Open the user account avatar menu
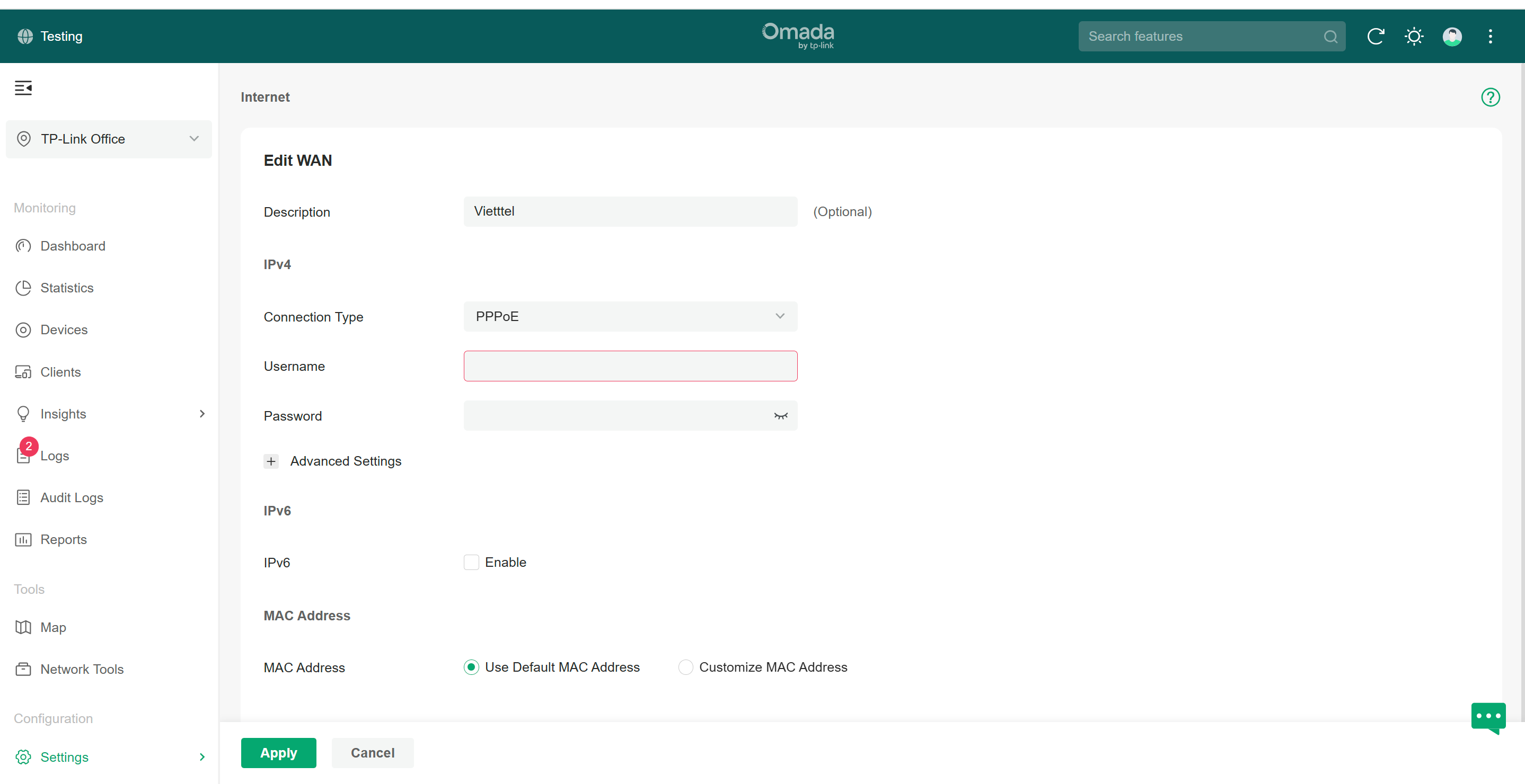Image resolution: width=1525 pixels, height=784 pixels. click(x=1452, y=37)
